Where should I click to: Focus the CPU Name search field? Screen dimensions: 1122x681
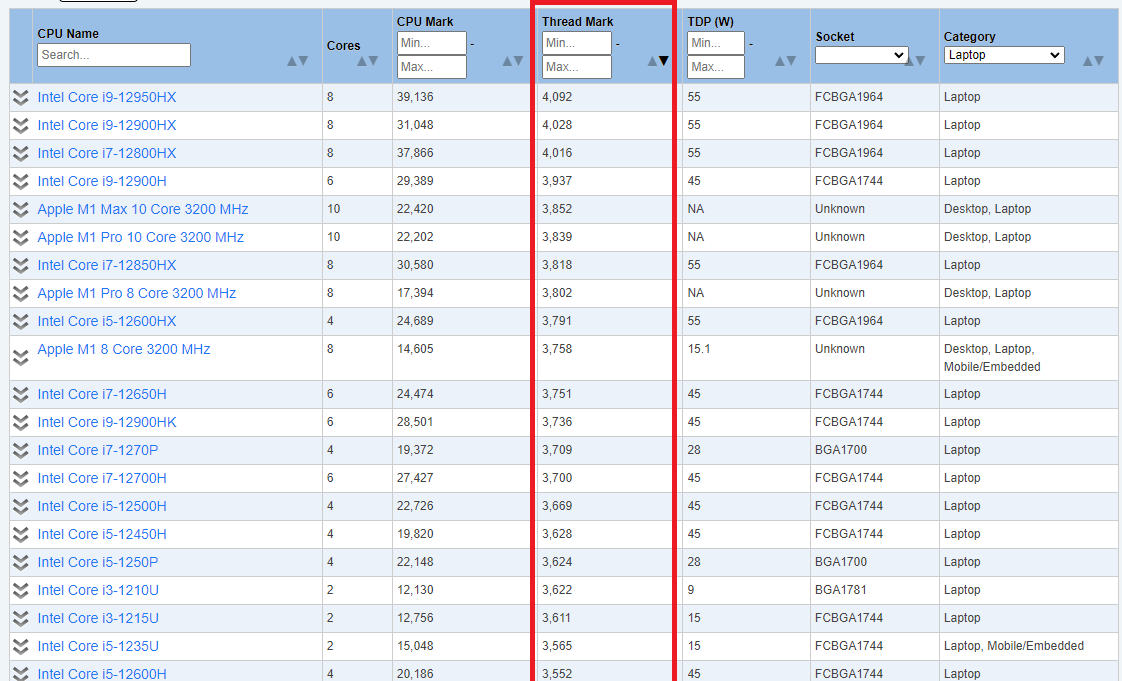114,55
